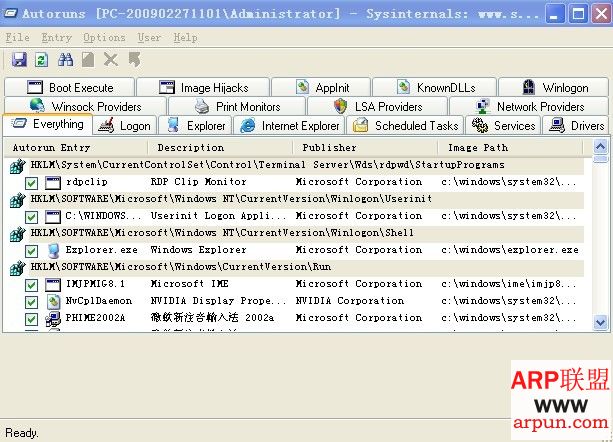Open the AppInit tab
Screen dimensions: 613x442
click(321, 87)
